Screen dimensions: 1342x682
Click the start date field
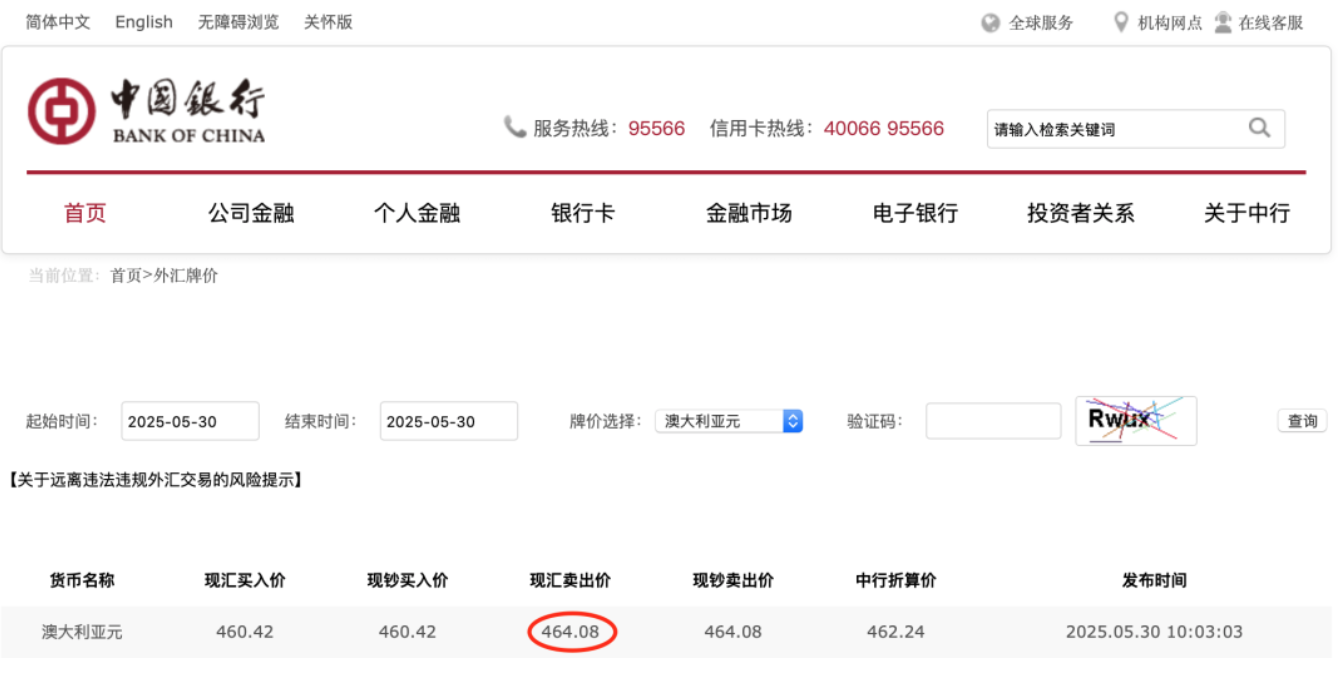[190, 421]
